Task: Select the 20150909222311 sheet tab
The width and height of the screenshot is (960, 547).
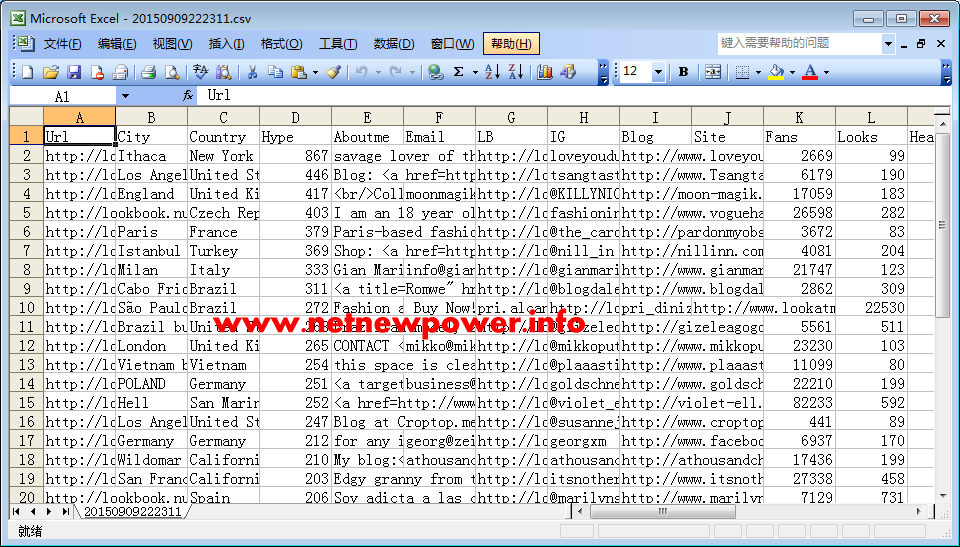Action: coord(133,511)
